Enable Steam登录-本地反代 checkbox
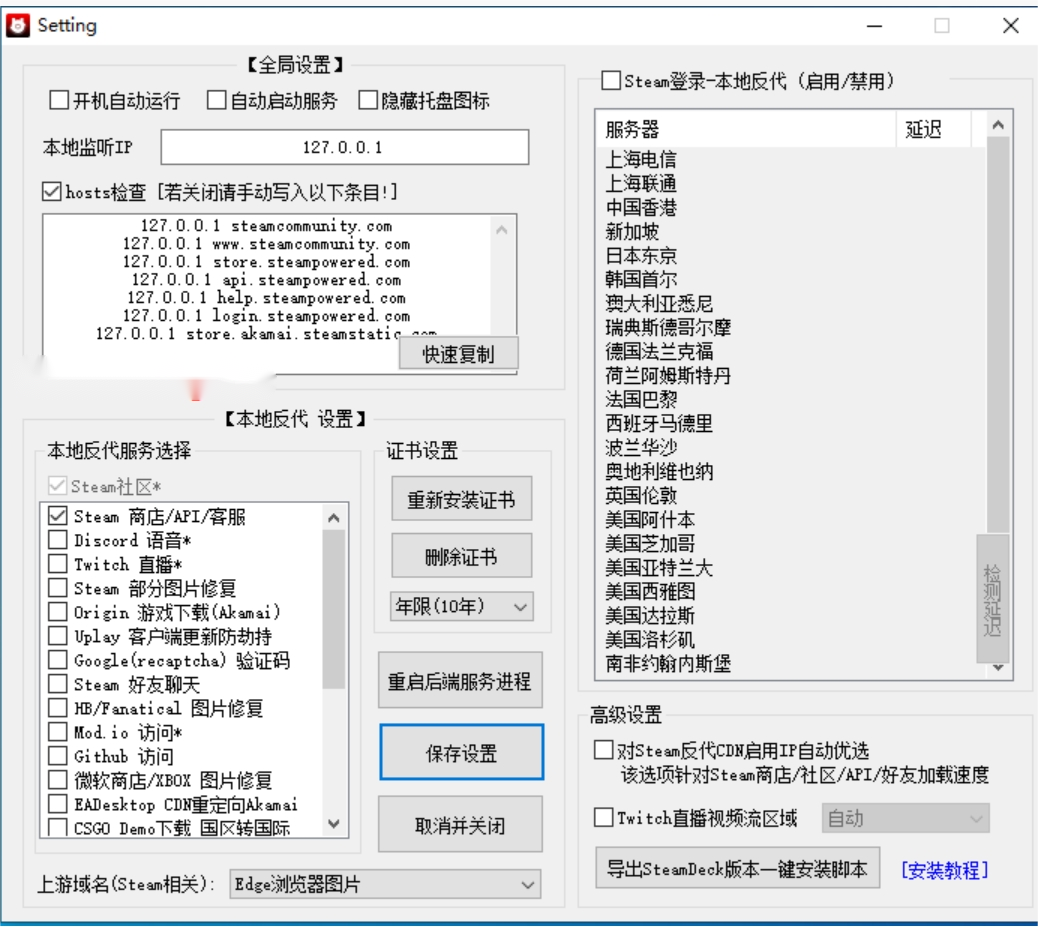Screen dimensions: 1038x942 (611, 81)
